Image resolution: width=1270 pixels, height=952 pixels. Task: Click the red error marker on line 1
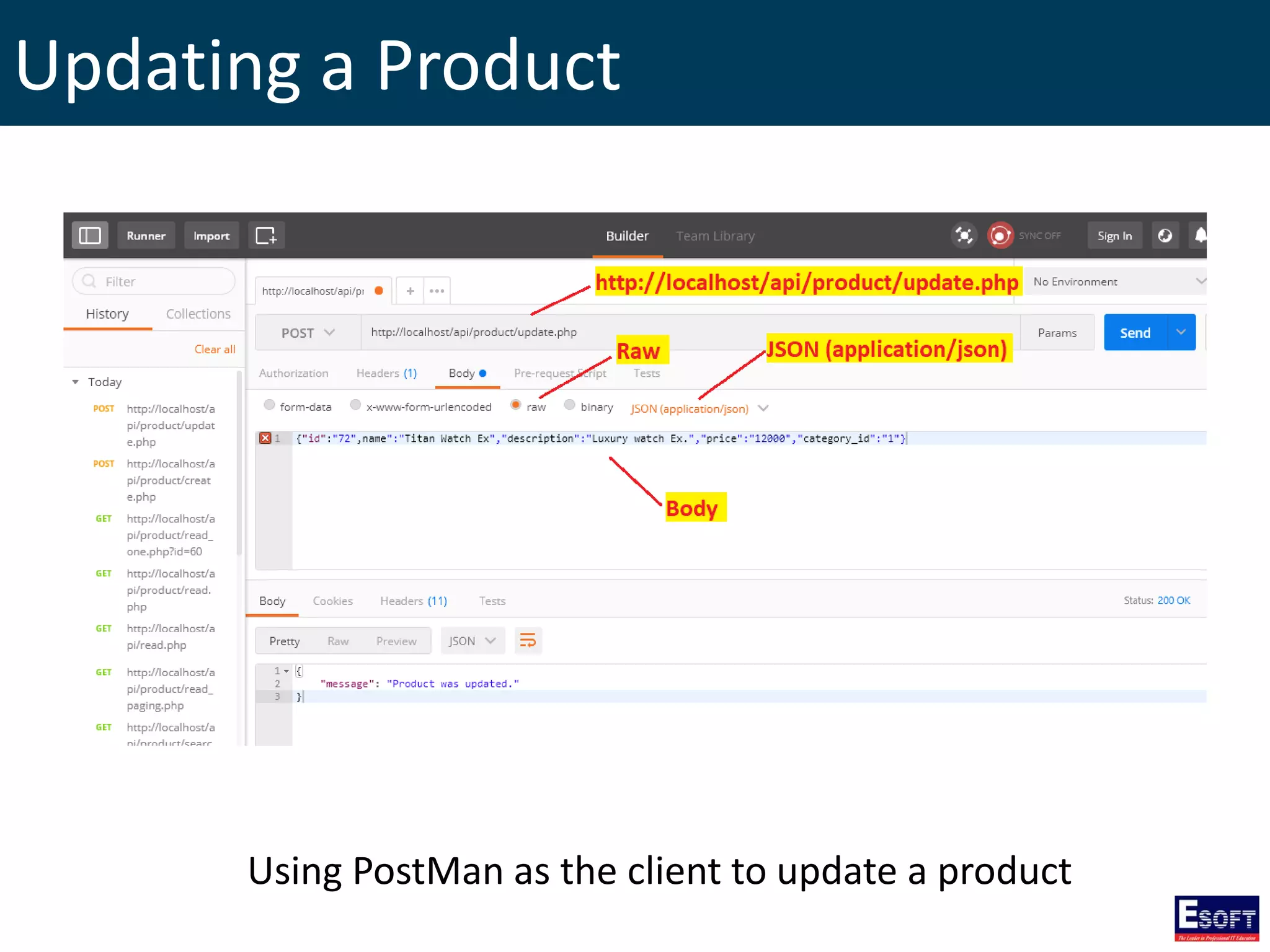[x=265, y=438]
